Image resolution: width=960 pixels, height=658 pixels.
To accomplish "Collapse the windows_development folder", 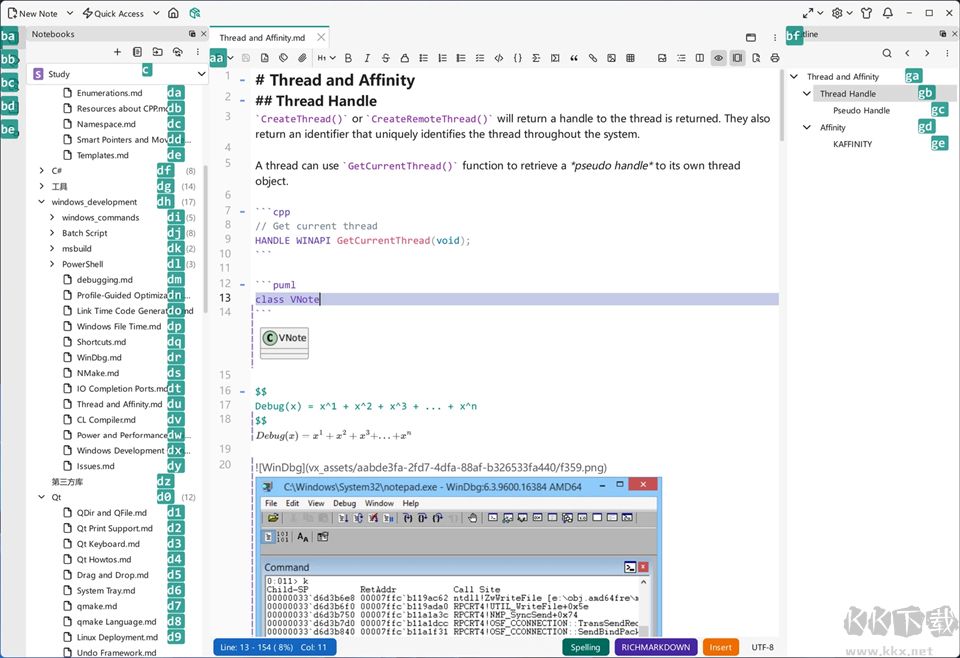I will [42, 202].
